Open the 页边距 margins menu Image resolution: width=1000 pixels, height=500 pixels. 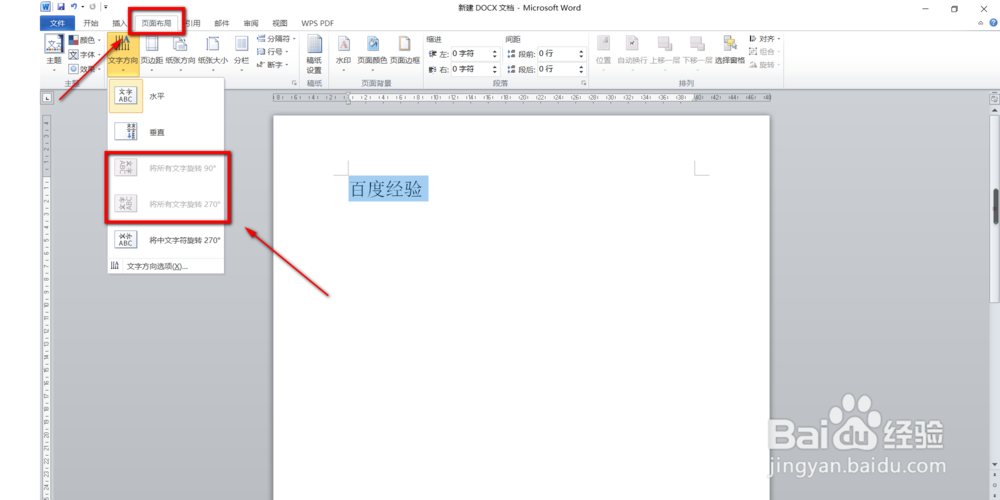pos(151,54)
